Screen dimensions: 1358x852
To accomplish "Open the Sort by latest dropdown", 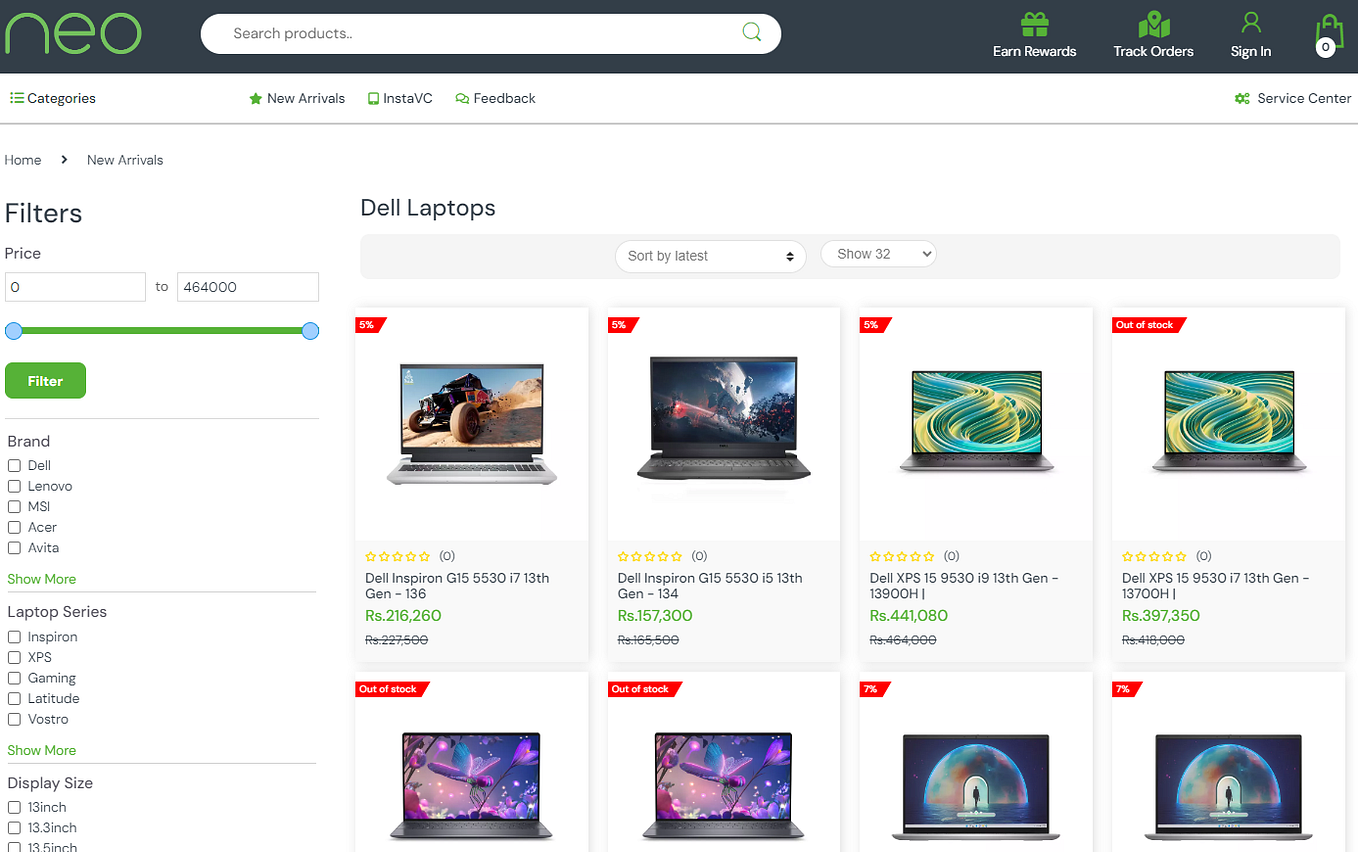I will (710, 256).
